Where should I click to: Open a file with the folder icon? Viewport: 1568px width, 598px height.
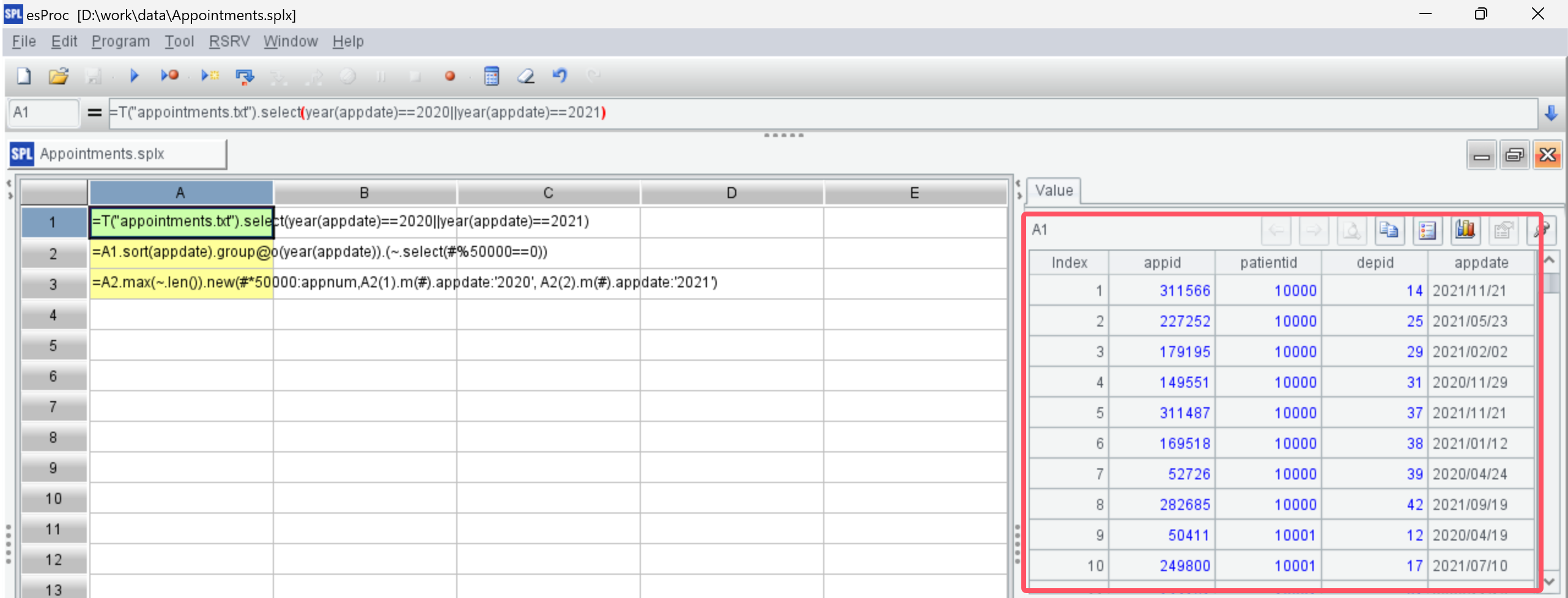[59, 76]
